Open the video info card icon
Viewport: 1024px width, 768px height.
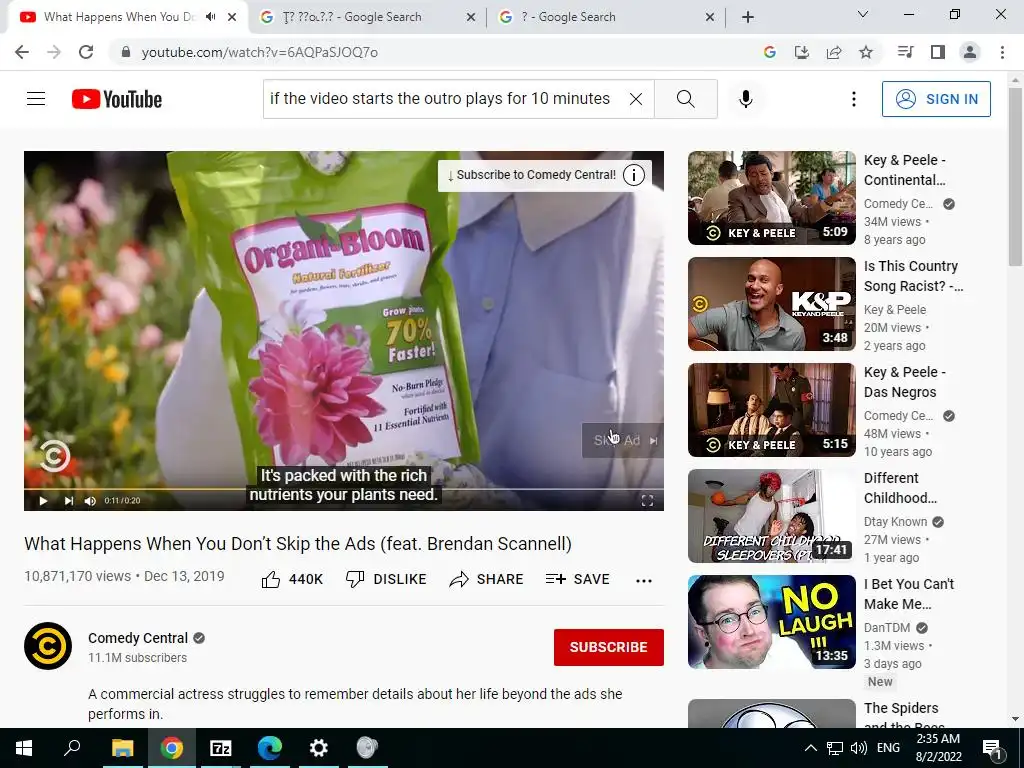(633, 175)
